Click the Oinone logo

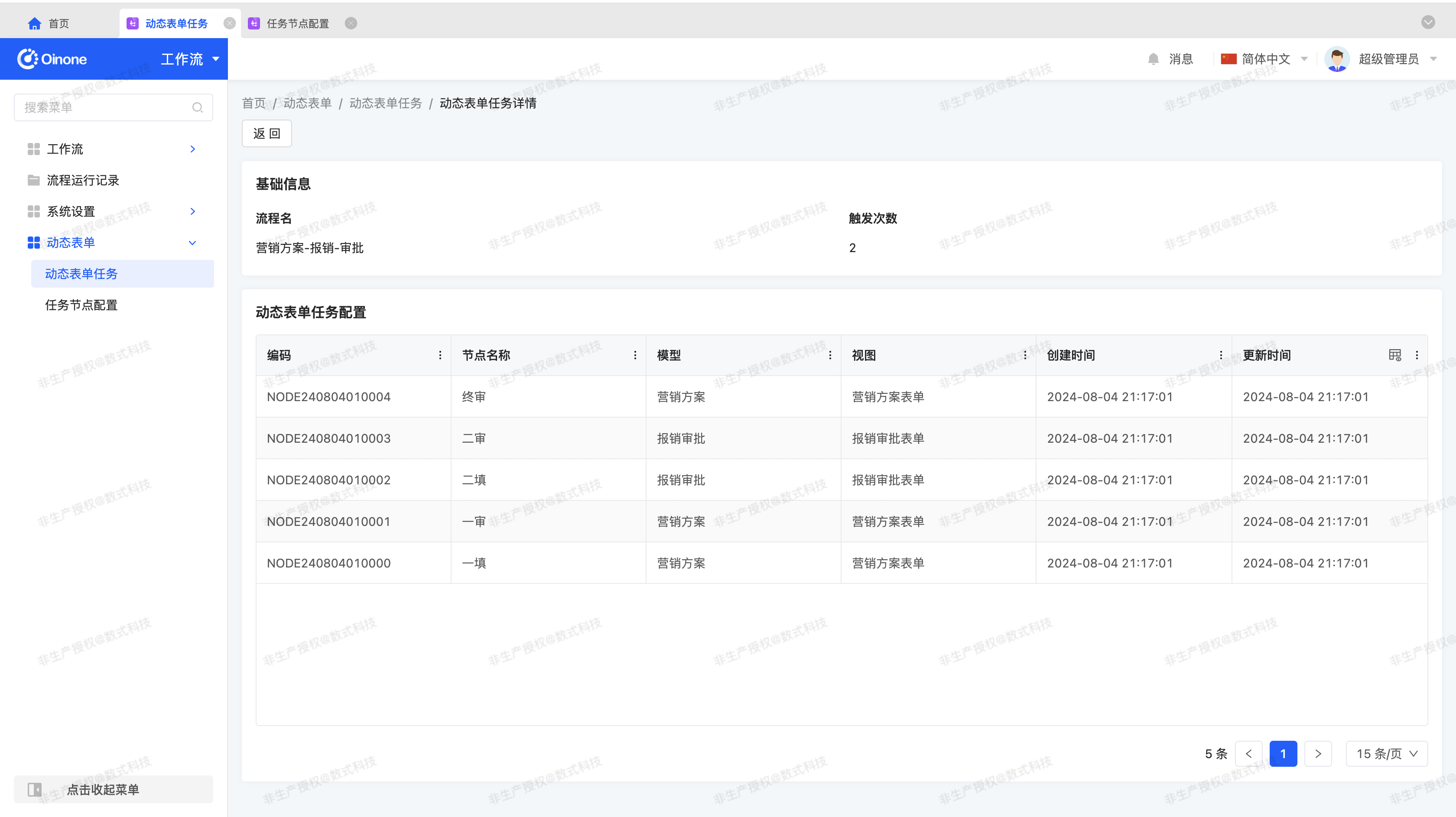pos(52,59)
